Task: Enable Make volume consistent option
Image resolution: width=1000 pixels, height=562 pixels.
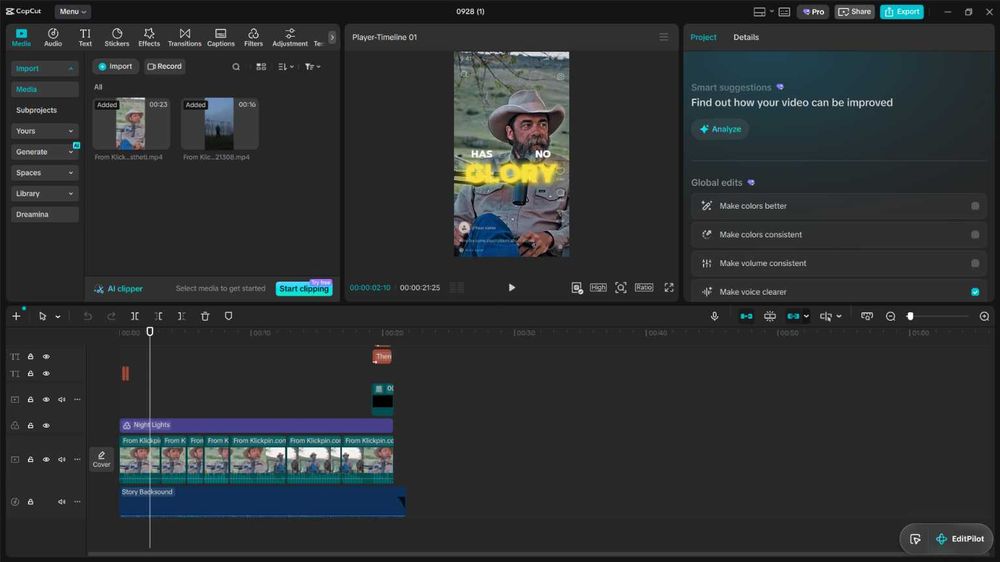Action: point(975,263)
